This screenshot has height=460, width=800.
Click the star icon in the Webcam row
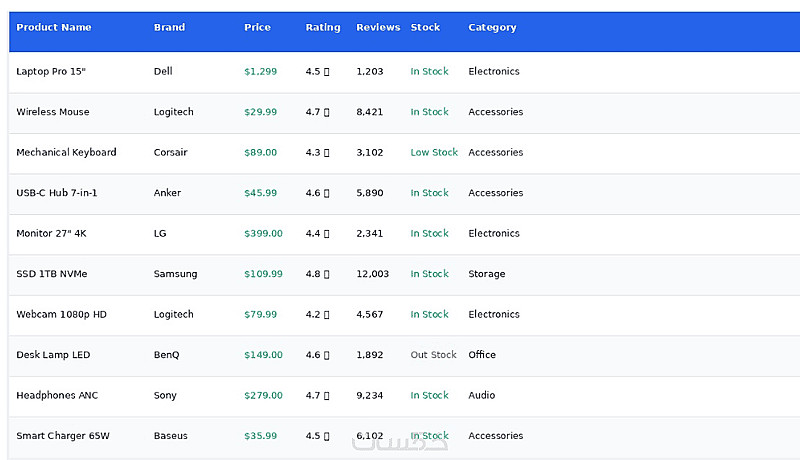tap(327, 315)
